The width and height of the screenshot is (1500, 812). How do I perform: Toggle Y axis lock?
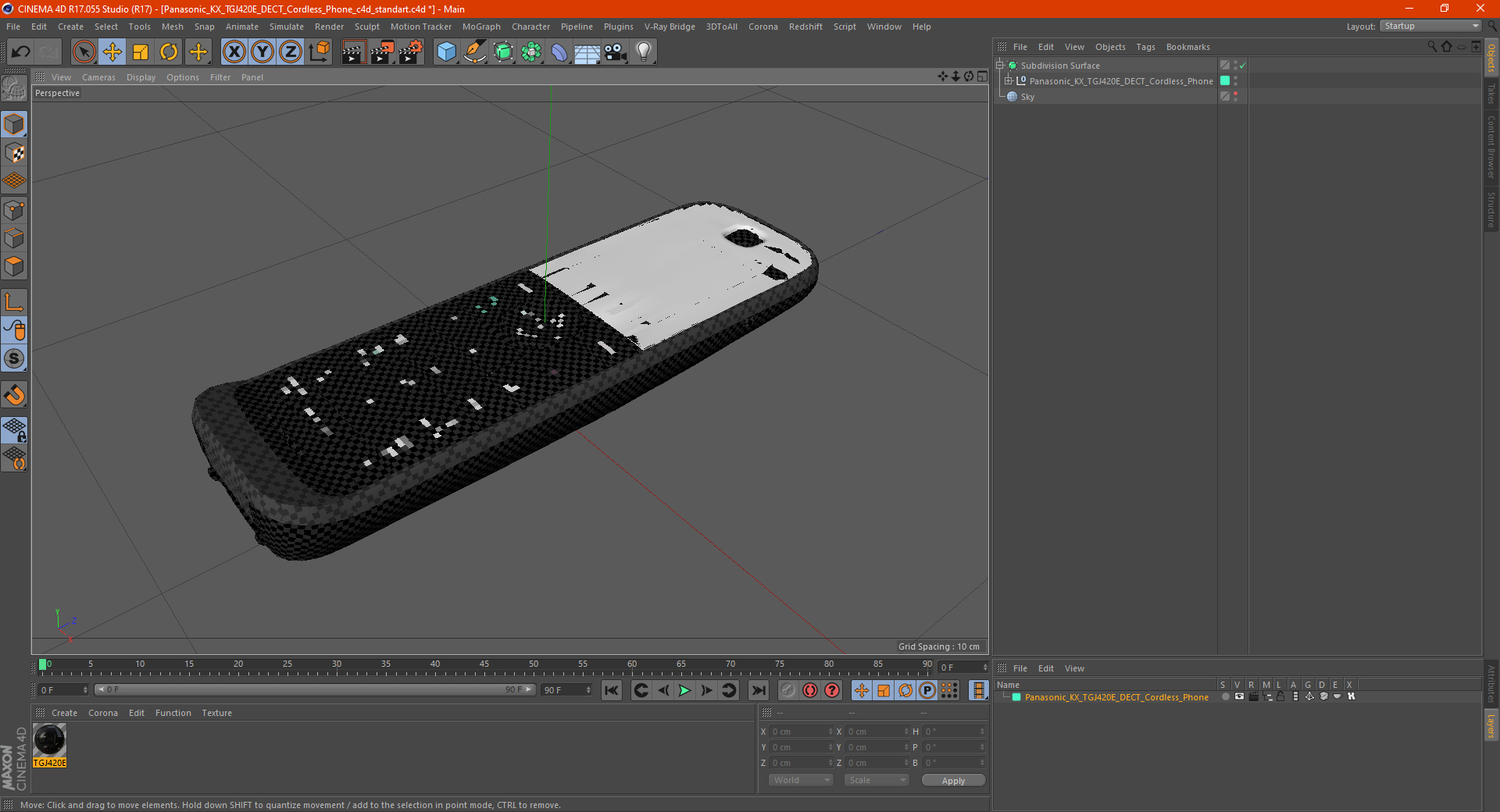coord(262,52)
